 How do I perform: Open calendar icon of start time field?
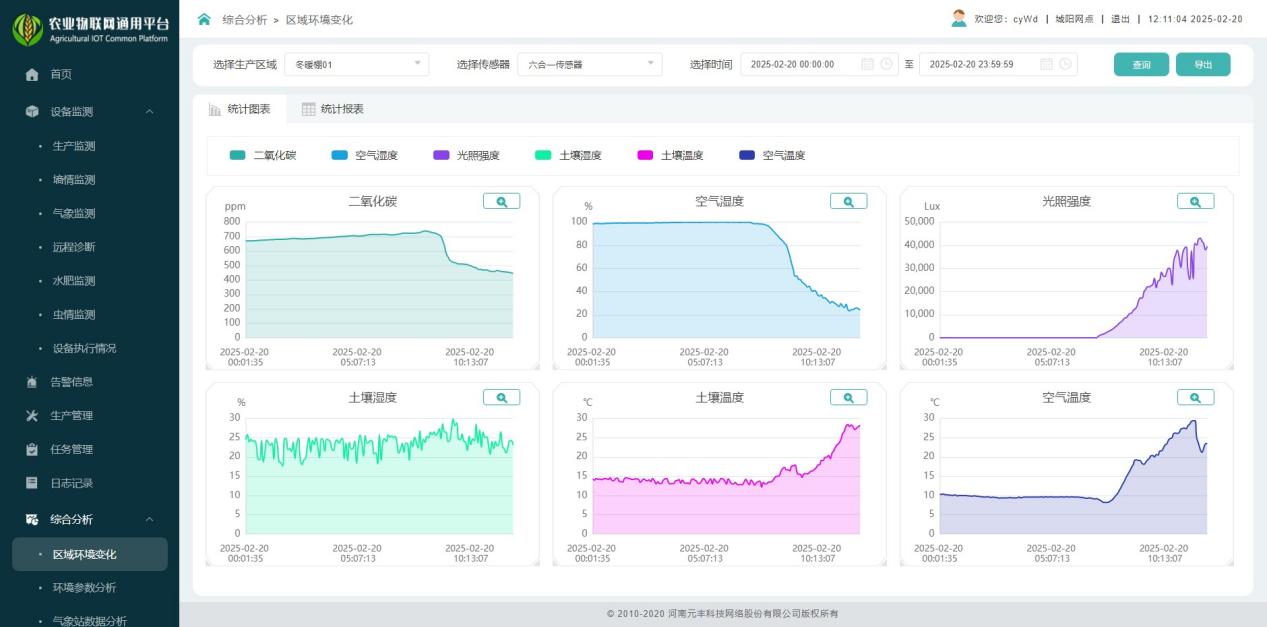pyautogui.click(x=867, y=65)
